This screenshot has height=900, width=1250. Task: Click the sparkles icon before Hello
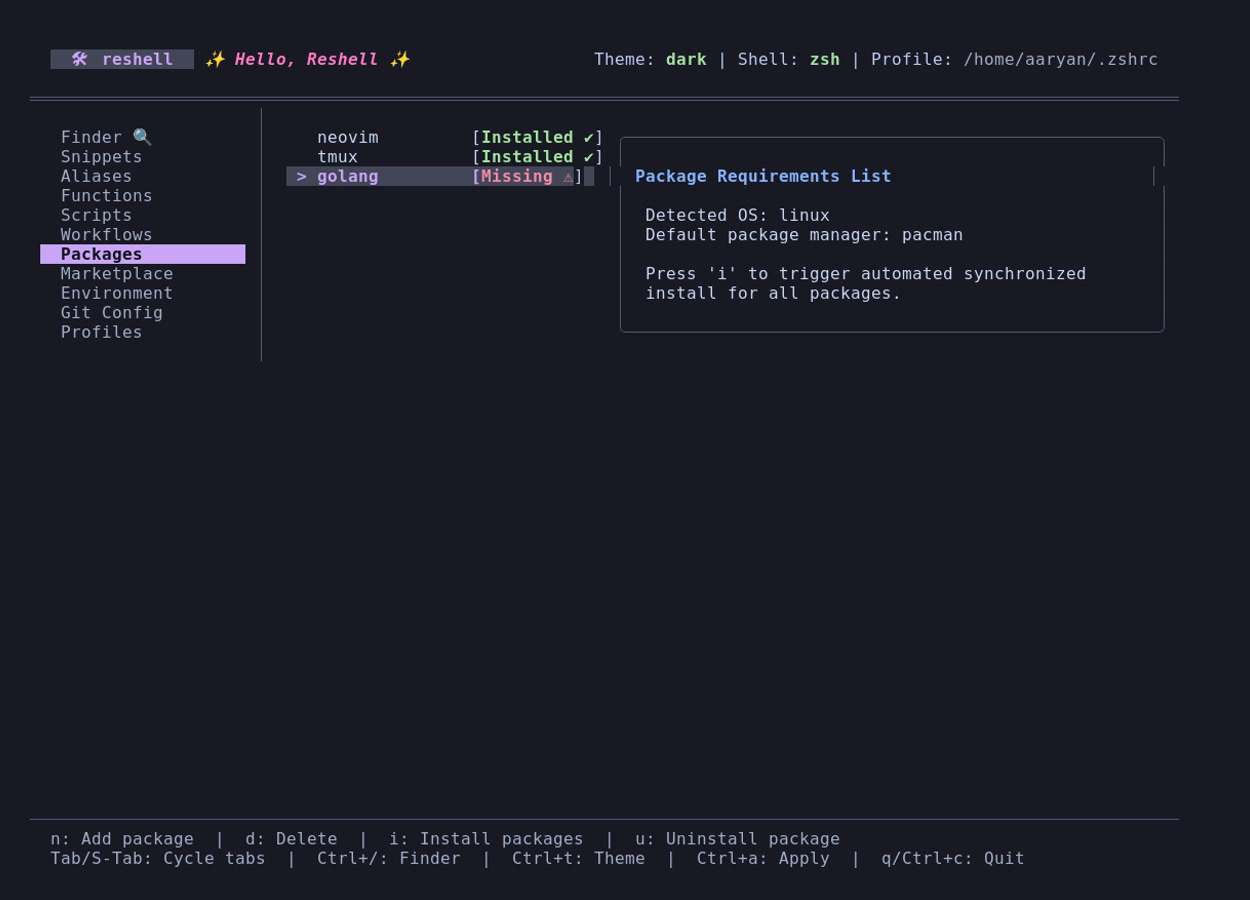(x=215, y=59)
